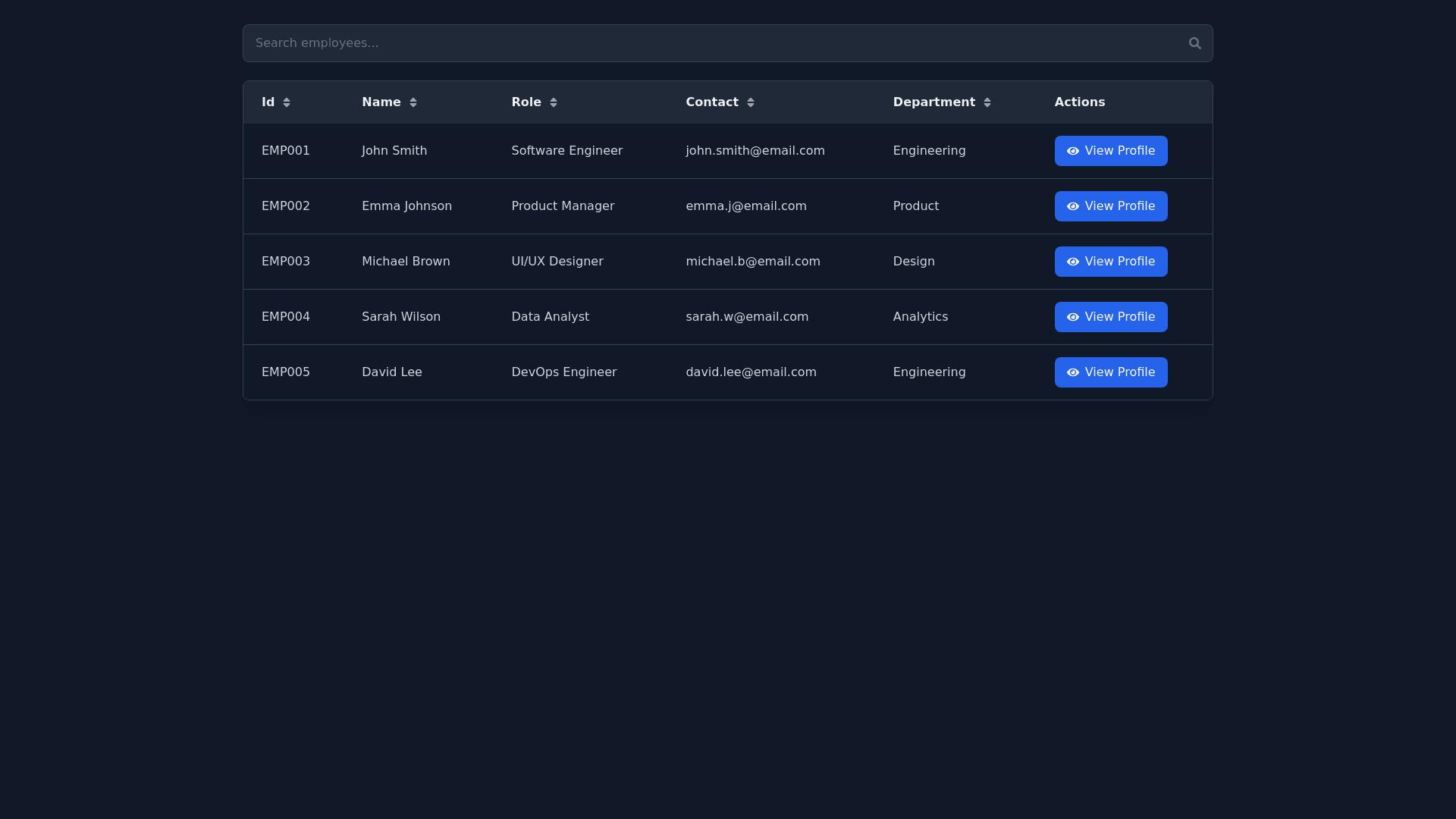Viewport: 1456px width, 819px height.
Task: Click the Contact column header label
Action: pos(711,102)
